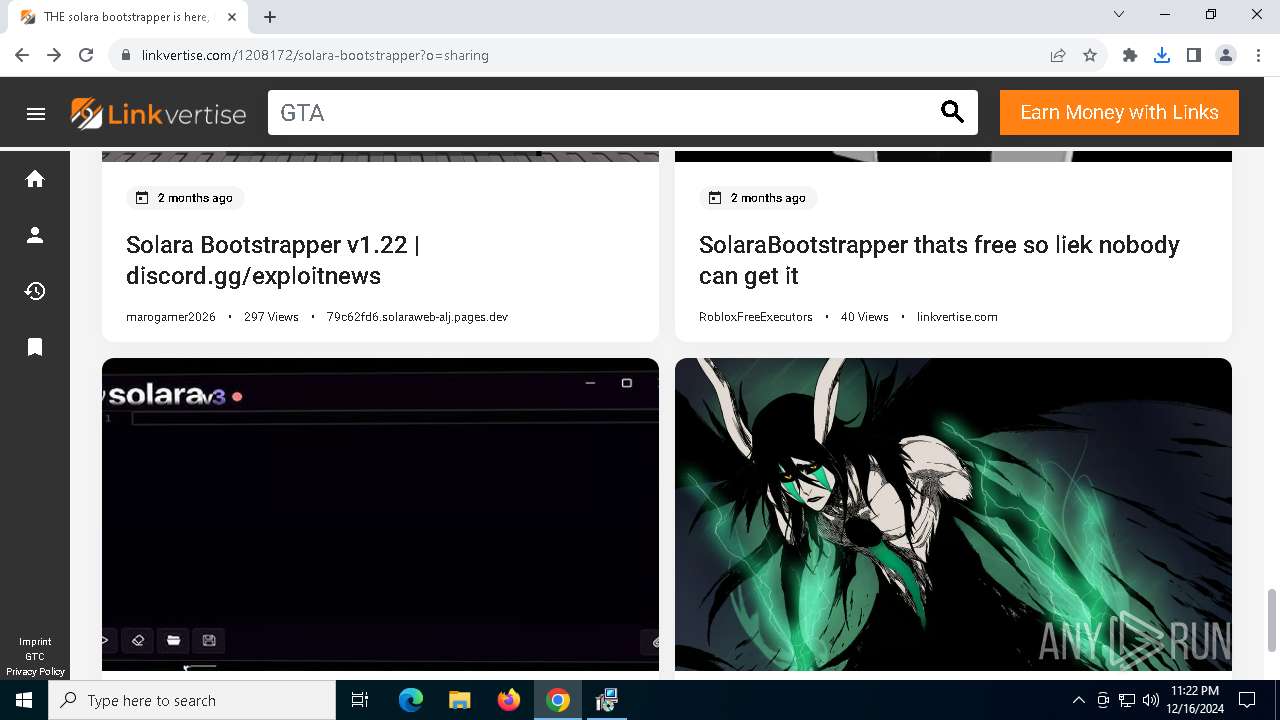Open network icon in system tray

(x=1127, y=700)
